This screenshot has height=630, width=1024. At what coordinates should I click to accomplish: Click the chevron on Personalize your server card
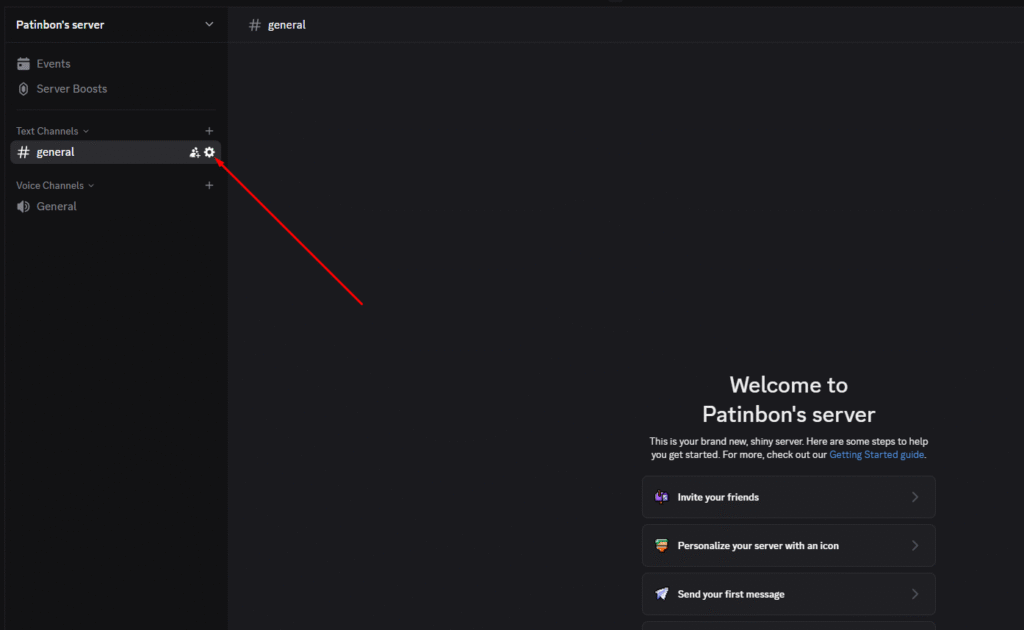(x=915, y=545)
